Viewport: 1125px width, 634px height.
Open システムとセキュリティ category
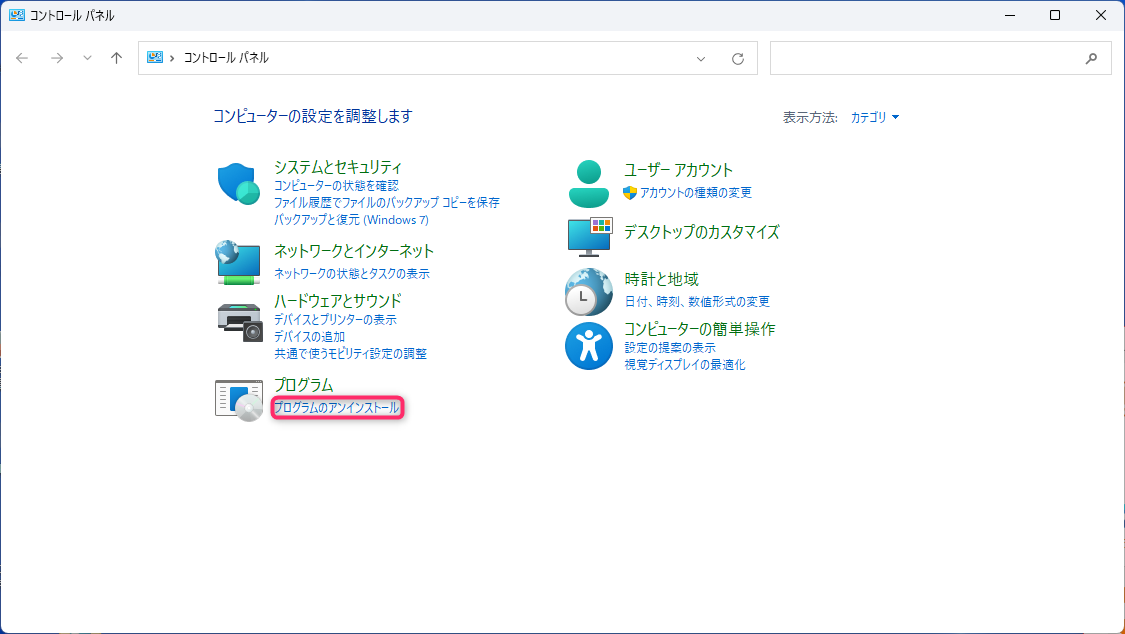pyautogui.click(x=338, y=167)
